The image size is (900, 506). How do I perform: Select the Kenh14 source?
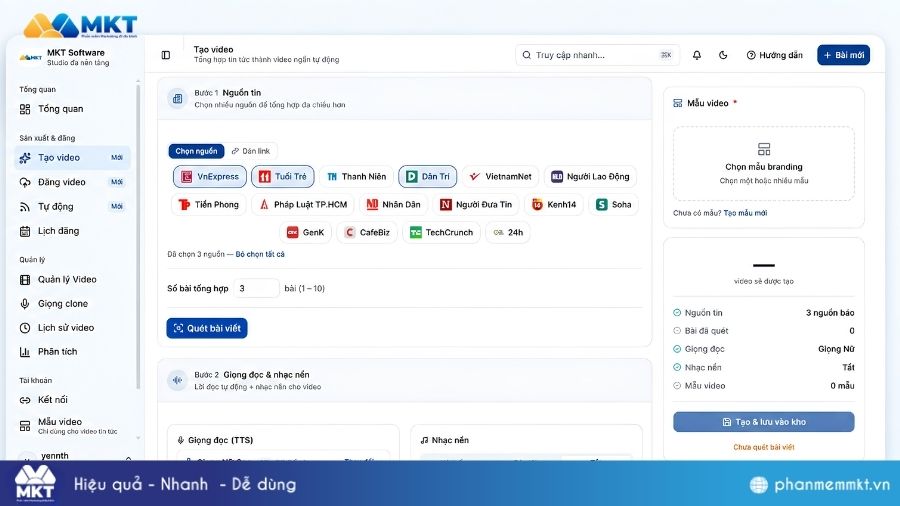(554, 205)
